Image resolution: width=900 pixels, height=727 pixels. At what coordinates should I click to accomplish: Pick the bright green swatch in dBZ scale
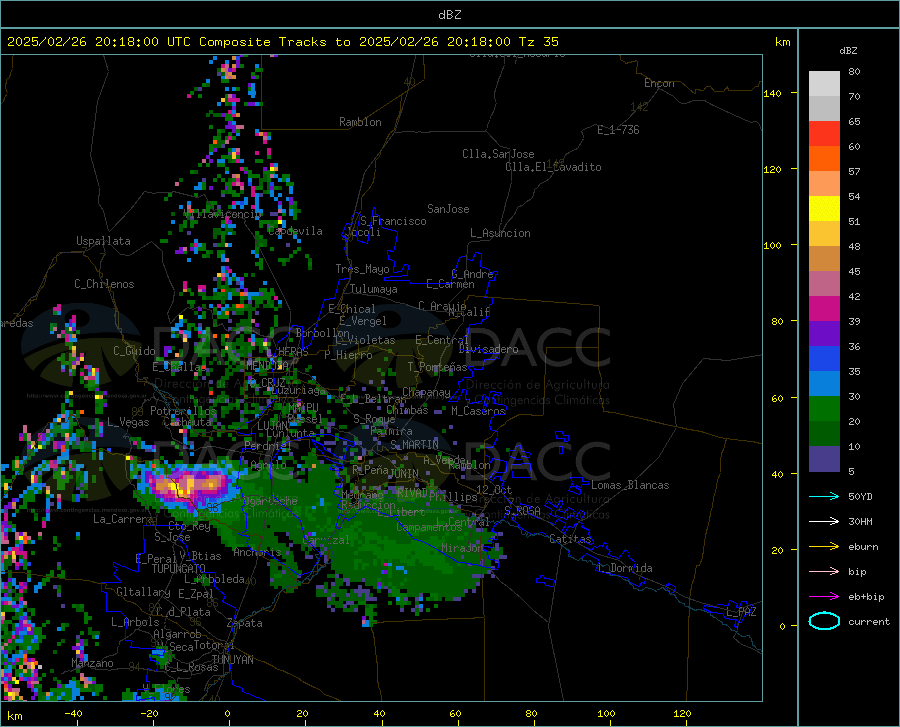click(824, 409)
